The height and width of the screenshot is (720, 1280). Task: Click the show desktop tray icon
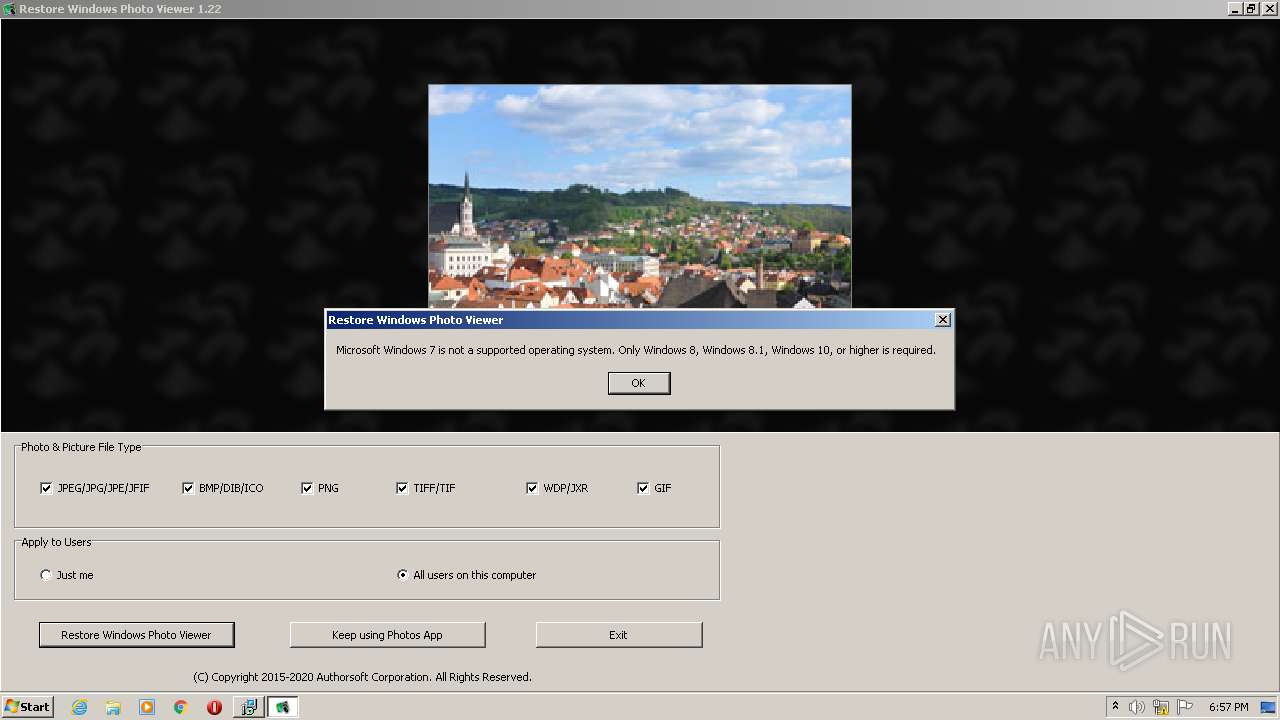pyautogui.click(x=1269, y=707)
